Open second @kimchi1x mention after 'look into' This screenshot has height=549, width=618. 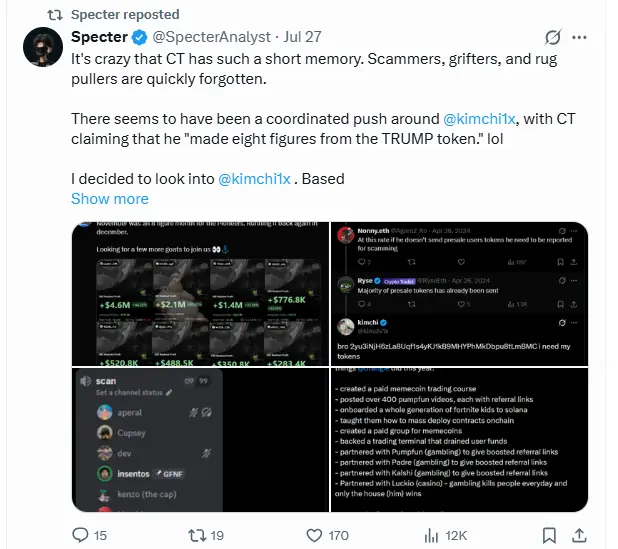pyautogui.click(x=254, y=179)
